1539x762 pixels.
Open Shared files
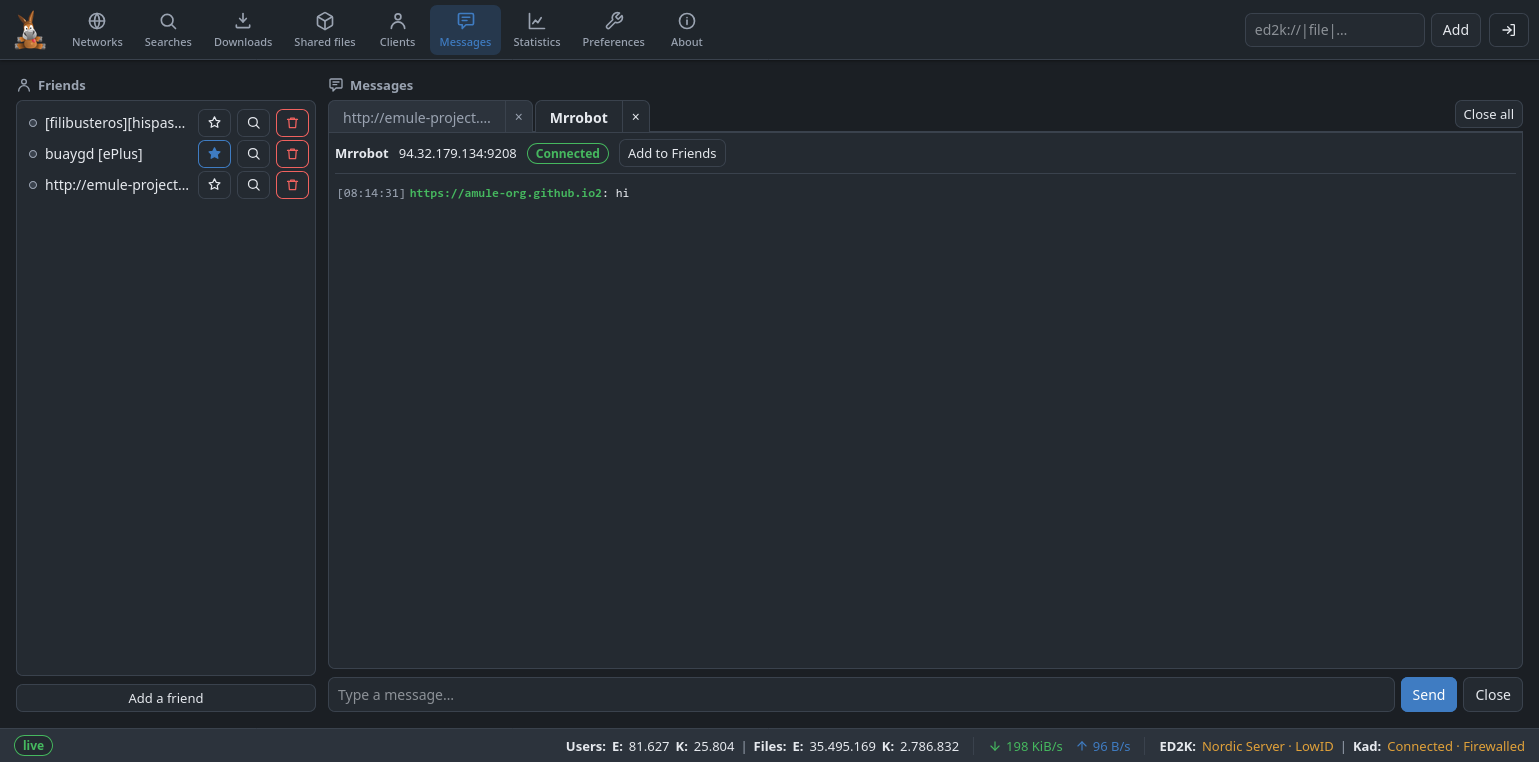[x=325, y=30]
